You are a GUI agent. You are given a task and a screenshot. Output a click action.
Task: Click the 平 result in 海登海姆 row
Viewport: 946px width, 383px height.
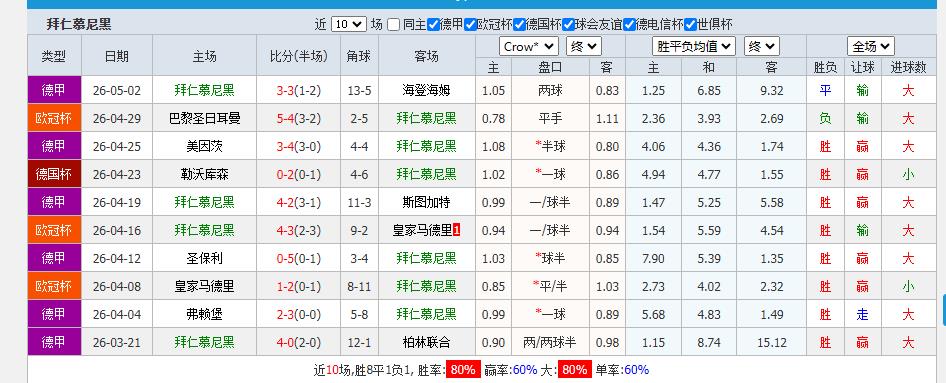click(825, 90)
